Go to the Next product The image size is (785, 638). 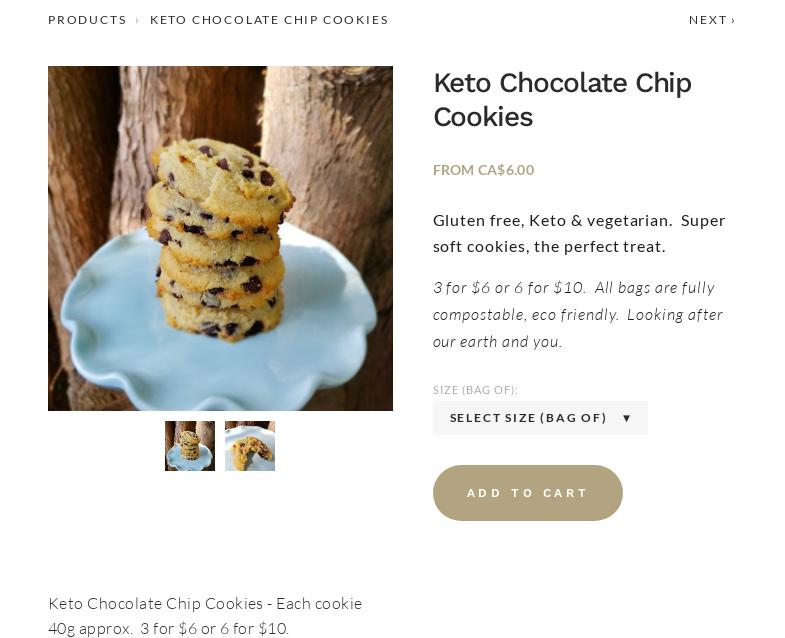[x=708, y=20]
